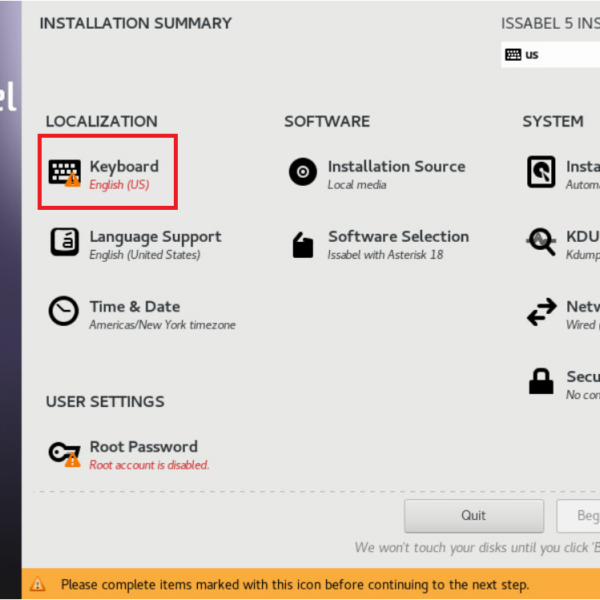Click the Root Password key icon
Viewport: 600px width, 600px height.
[x=64, y=453]
